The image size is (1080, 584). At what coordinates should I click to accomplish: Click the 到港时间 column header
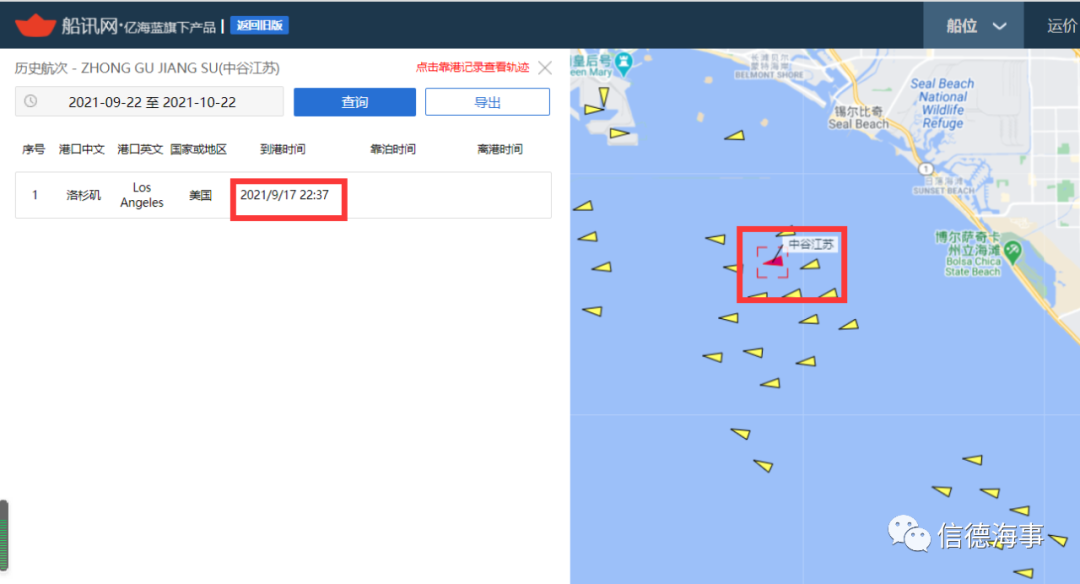(282, 149)
